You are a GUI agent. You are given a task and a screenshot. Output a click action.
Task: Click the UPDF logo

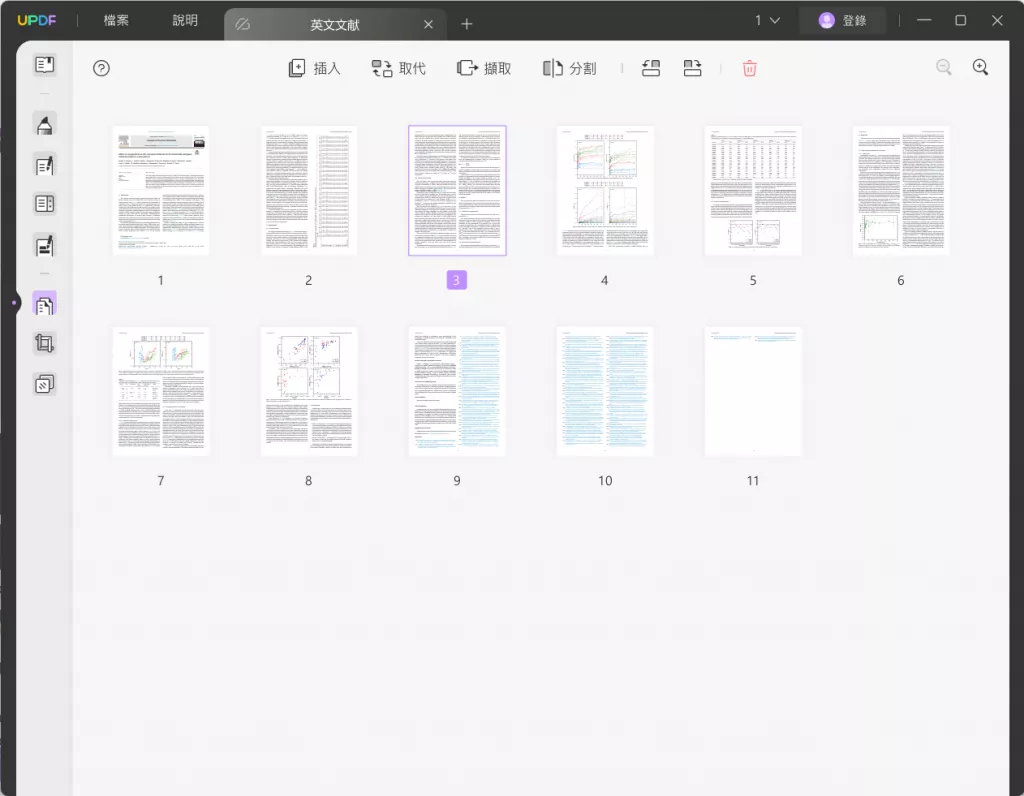[x=37, y=20]
